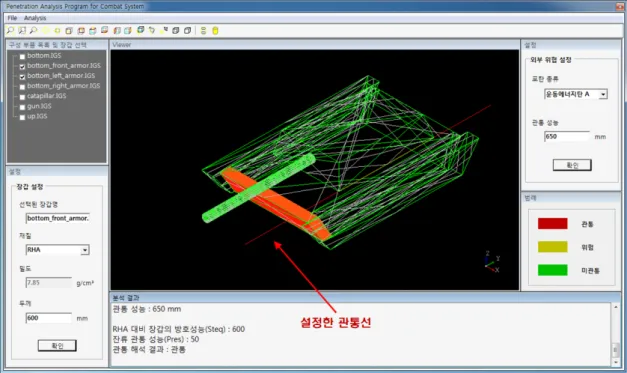Uncheck the bottom_front_armor.IGS checkbox

[x=22, y=66]
